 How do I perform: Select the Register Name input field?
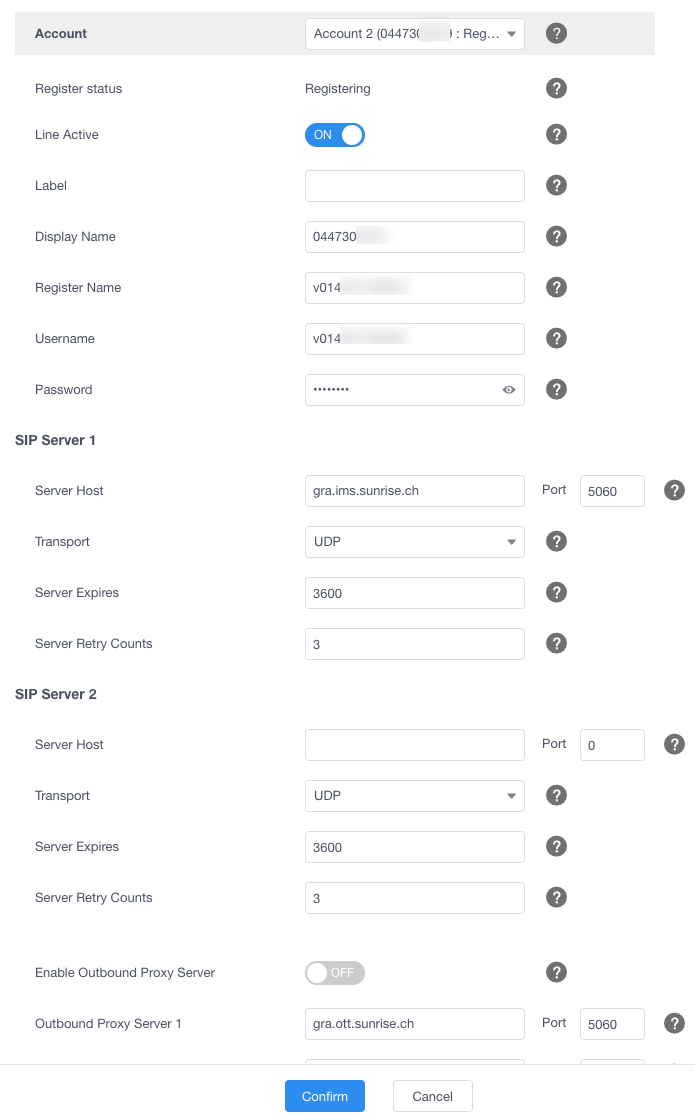414,288
